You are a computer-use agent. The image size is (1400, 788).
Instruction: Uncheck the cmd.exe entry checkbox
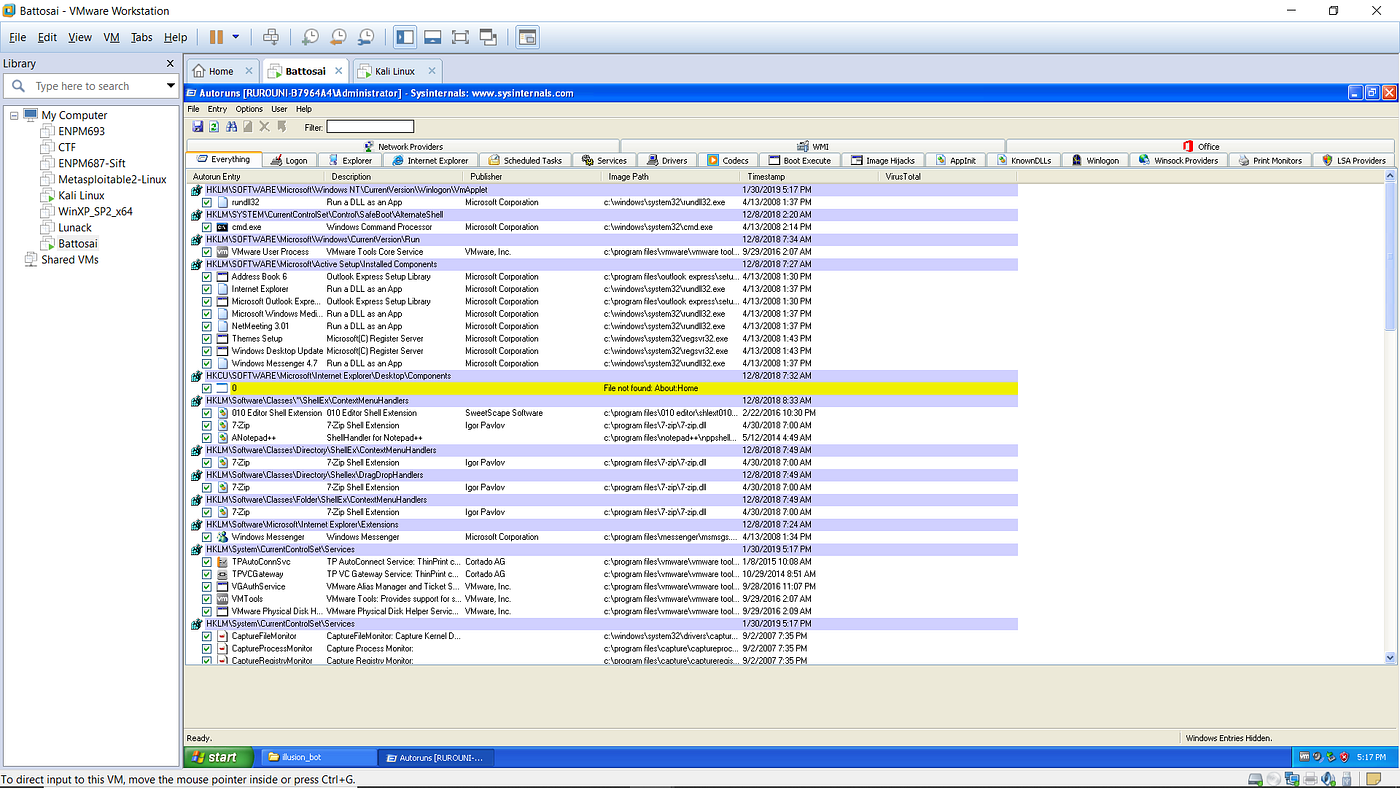tap(207, 227)
